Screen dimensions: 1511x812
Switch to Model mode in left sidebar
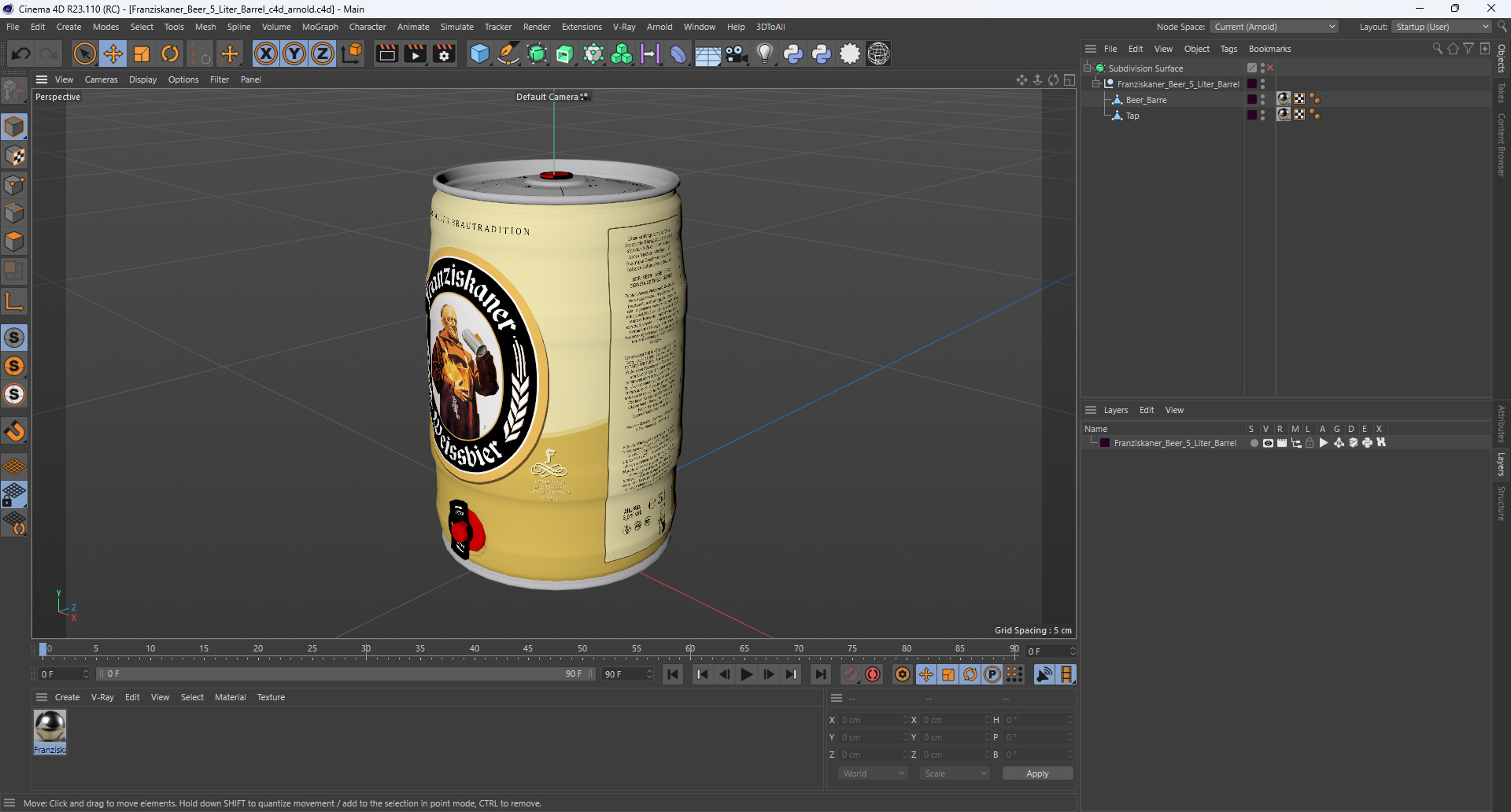coord(14,127)
